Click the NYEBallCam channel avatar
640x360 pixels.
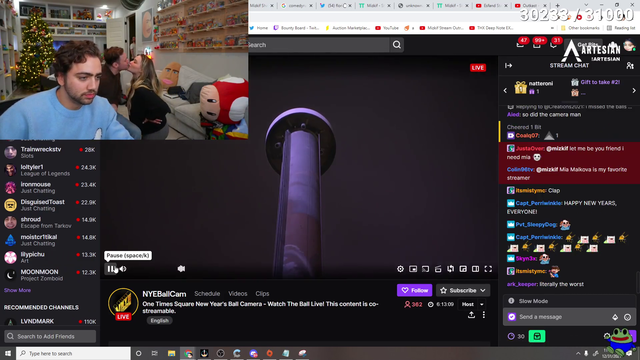pyautogui.click(x=123, y=303)
